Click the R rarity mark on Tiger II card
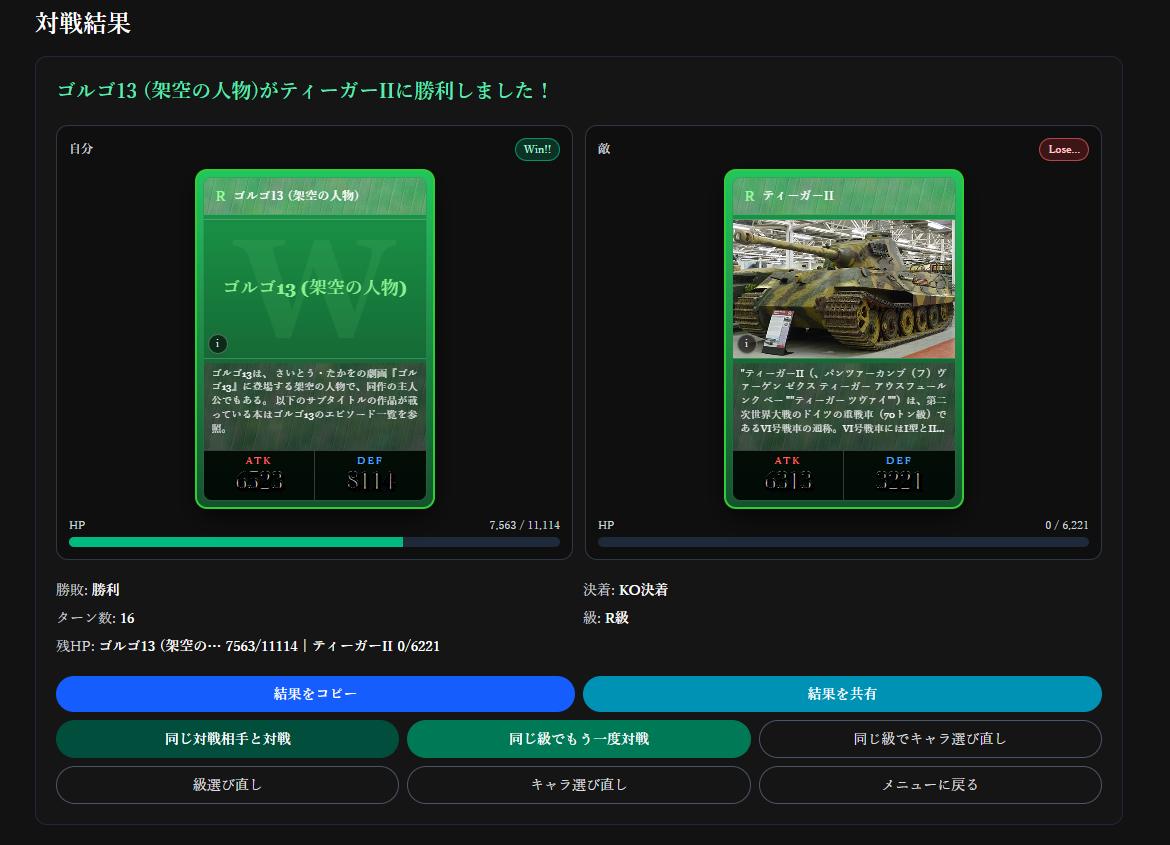 coord(749,196)
